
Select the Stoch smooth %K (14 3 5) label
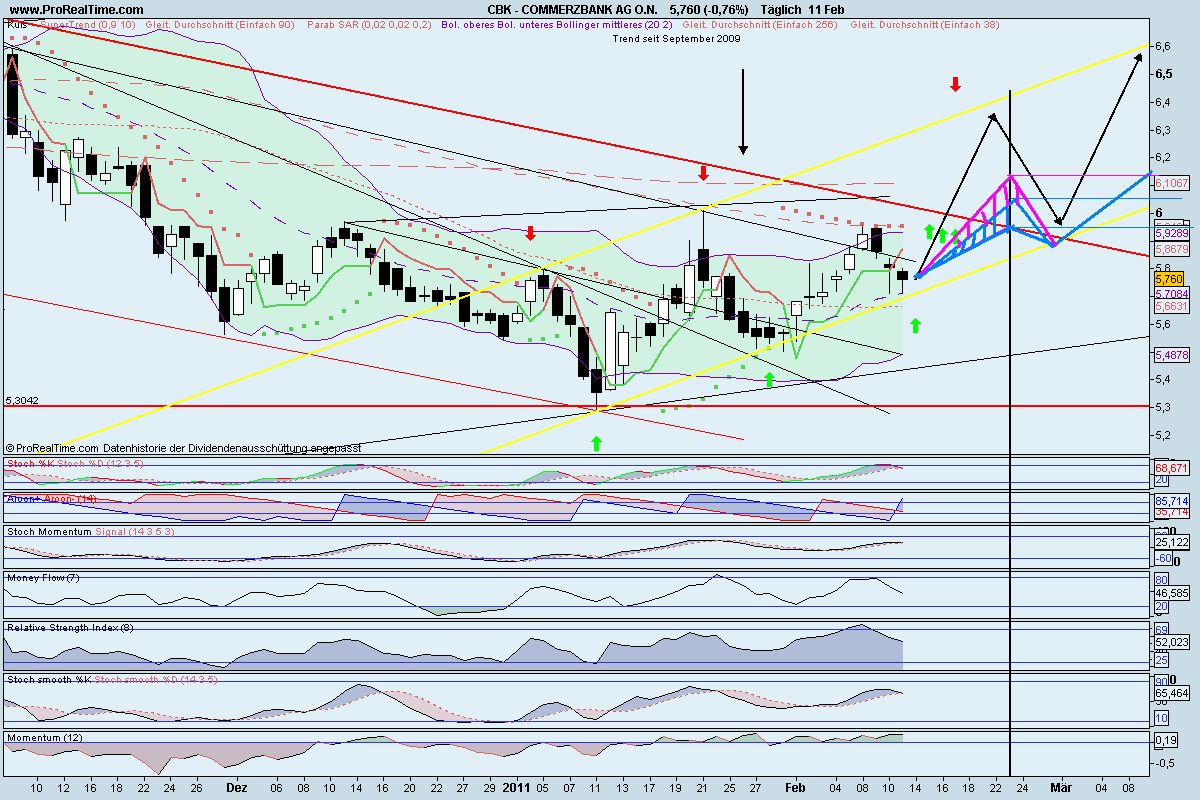pyautogui.click(x=112, y=679)
